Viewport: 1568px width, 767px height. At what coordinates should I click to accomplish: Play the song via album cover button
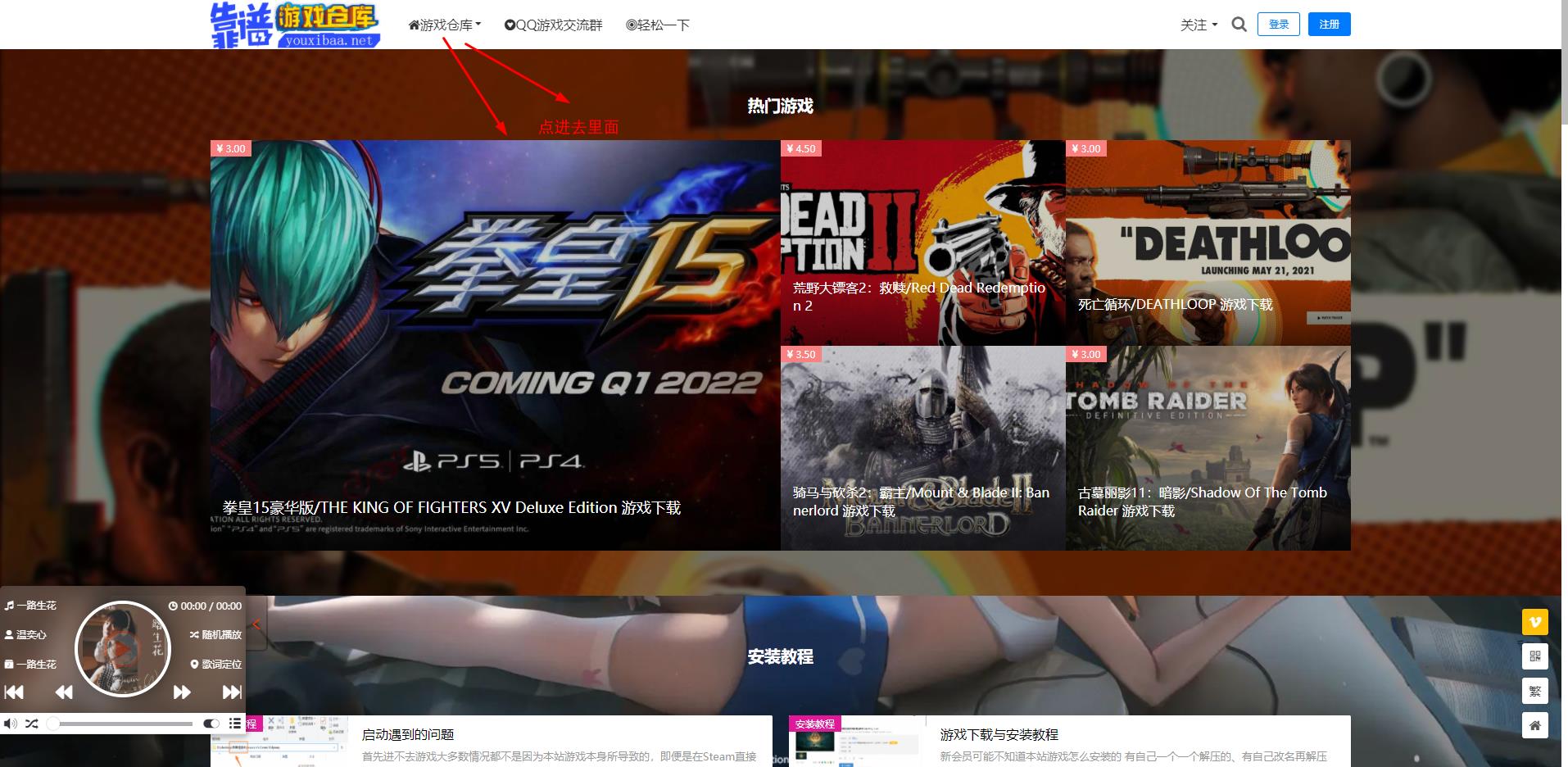coord(122,649)
